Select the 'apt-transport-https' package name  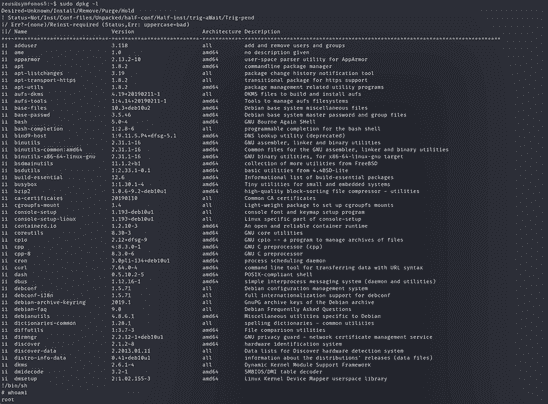pos(45,80)
